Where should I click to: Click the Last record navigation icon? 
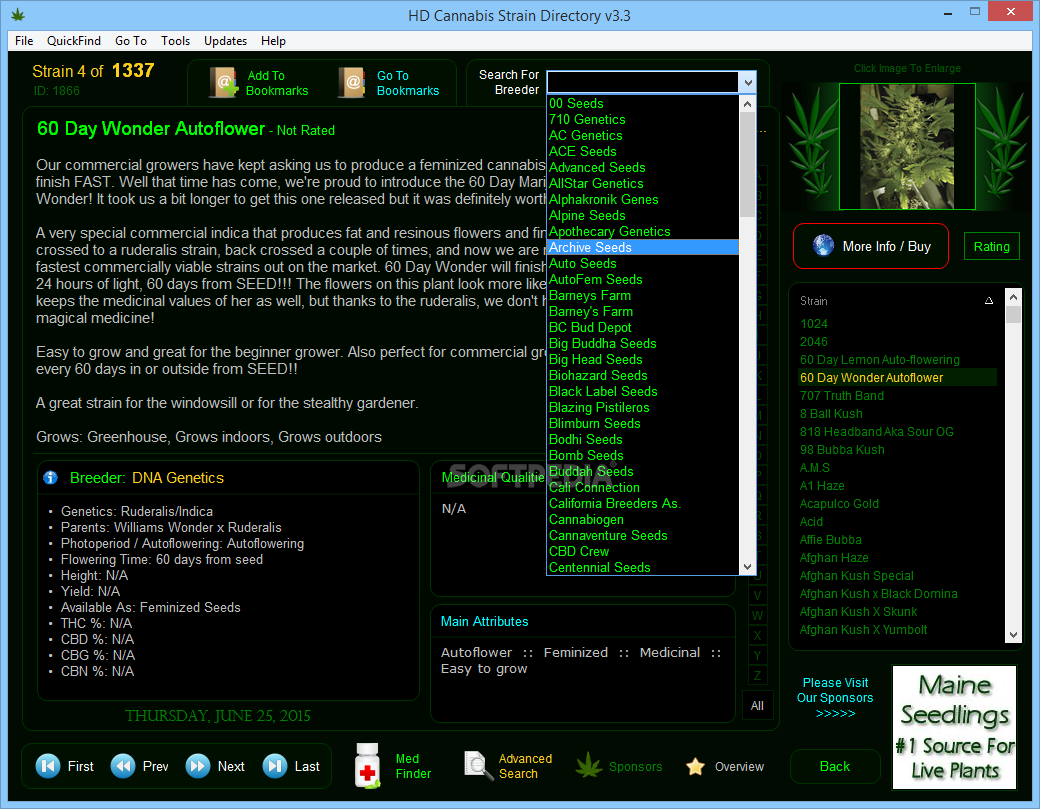275,766
